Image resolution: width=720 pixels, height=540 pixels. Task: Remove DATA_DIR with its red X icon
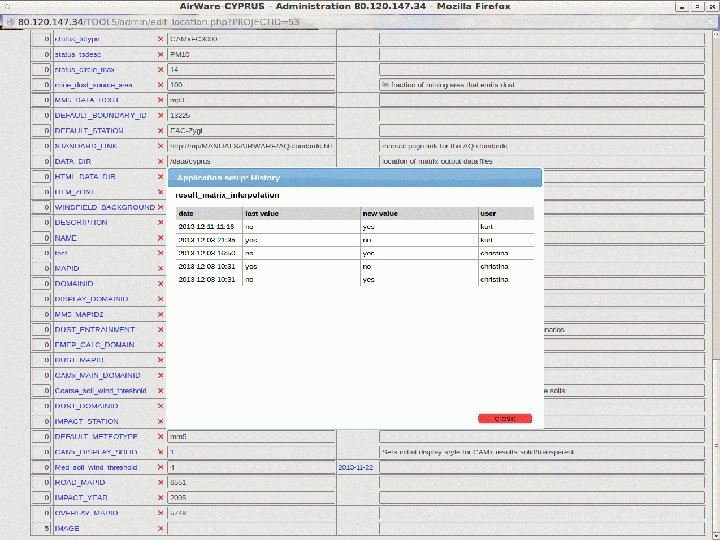click(160, 161)
